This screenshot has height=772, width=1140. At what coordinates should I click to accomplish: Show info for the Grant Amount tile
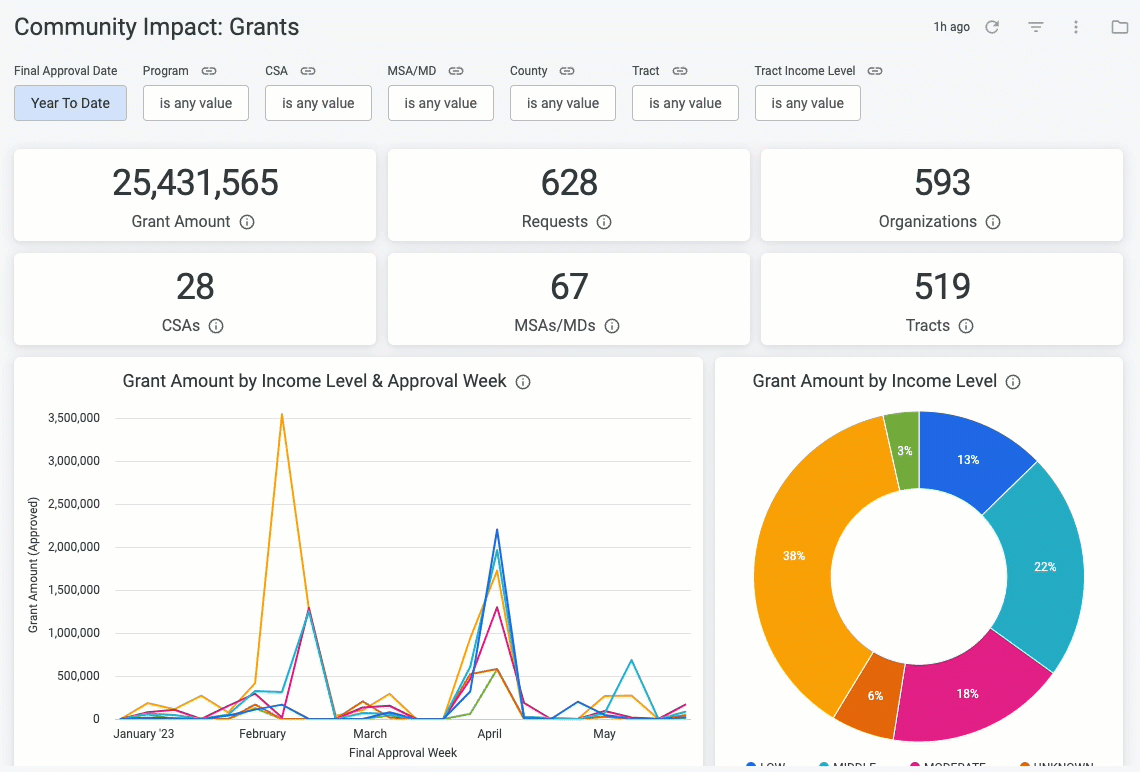pos(247,222)
